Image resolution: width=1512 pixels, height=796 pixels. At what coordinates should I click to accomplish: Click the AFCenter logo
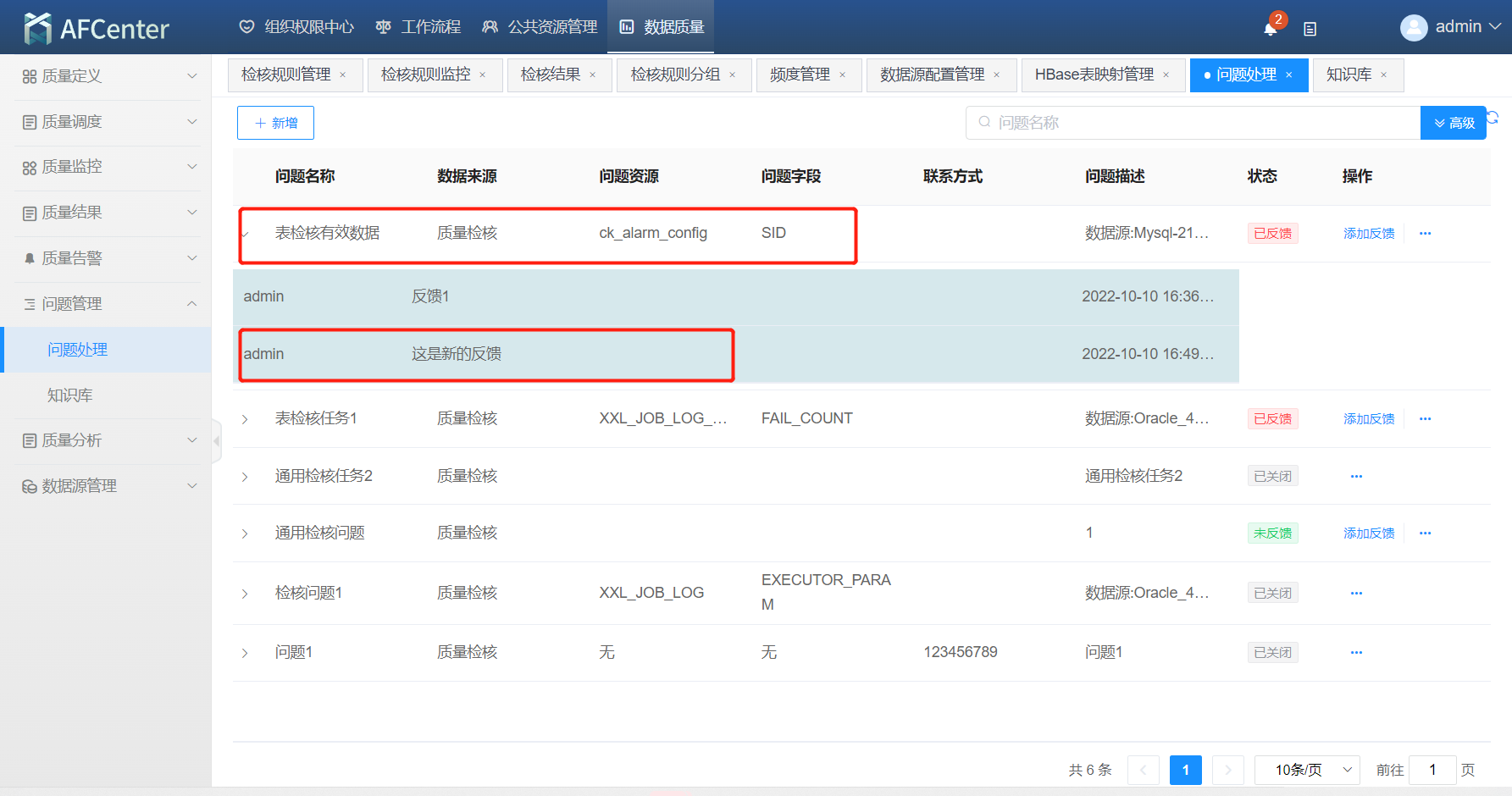point(97,29)
